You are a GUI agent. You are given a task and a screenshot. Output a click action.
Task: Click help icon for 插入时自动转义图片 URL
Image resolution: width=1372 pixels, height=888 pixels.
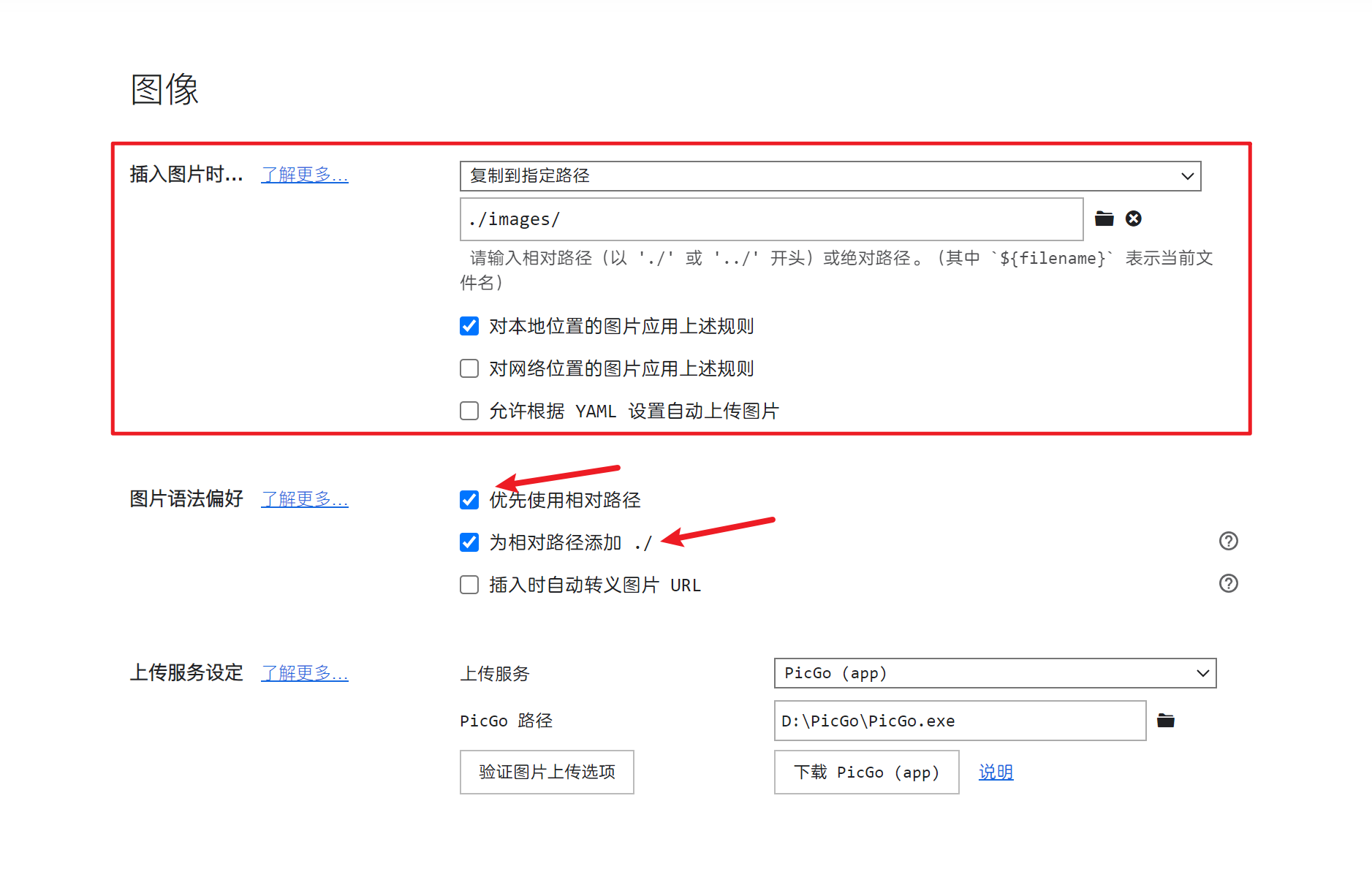(1228, 583)
